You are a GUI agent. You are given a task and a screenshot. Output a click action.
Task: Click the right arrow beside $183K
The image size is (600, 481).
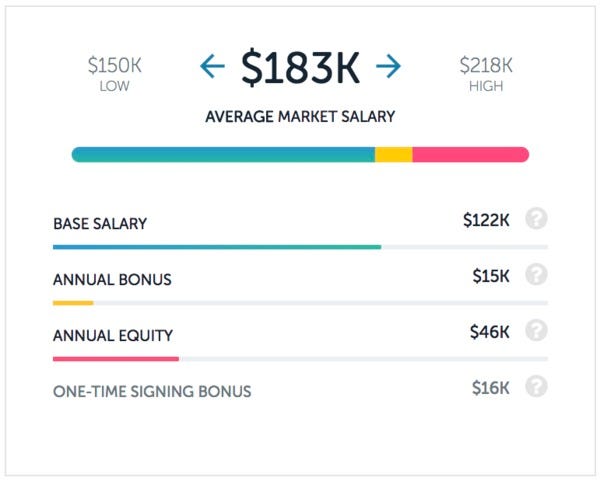coord(388,67)
